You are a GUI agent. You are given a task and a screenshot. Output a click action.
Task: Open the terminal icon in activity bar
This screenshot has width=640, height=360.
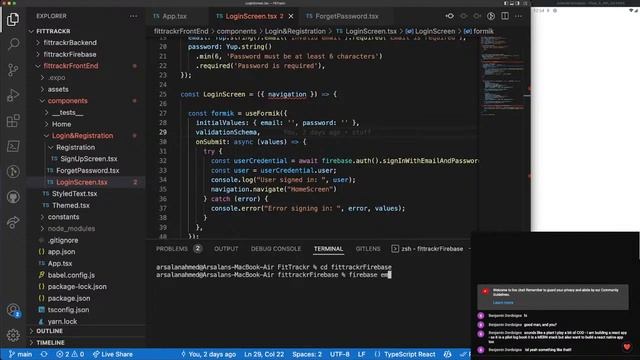(13, 146)
